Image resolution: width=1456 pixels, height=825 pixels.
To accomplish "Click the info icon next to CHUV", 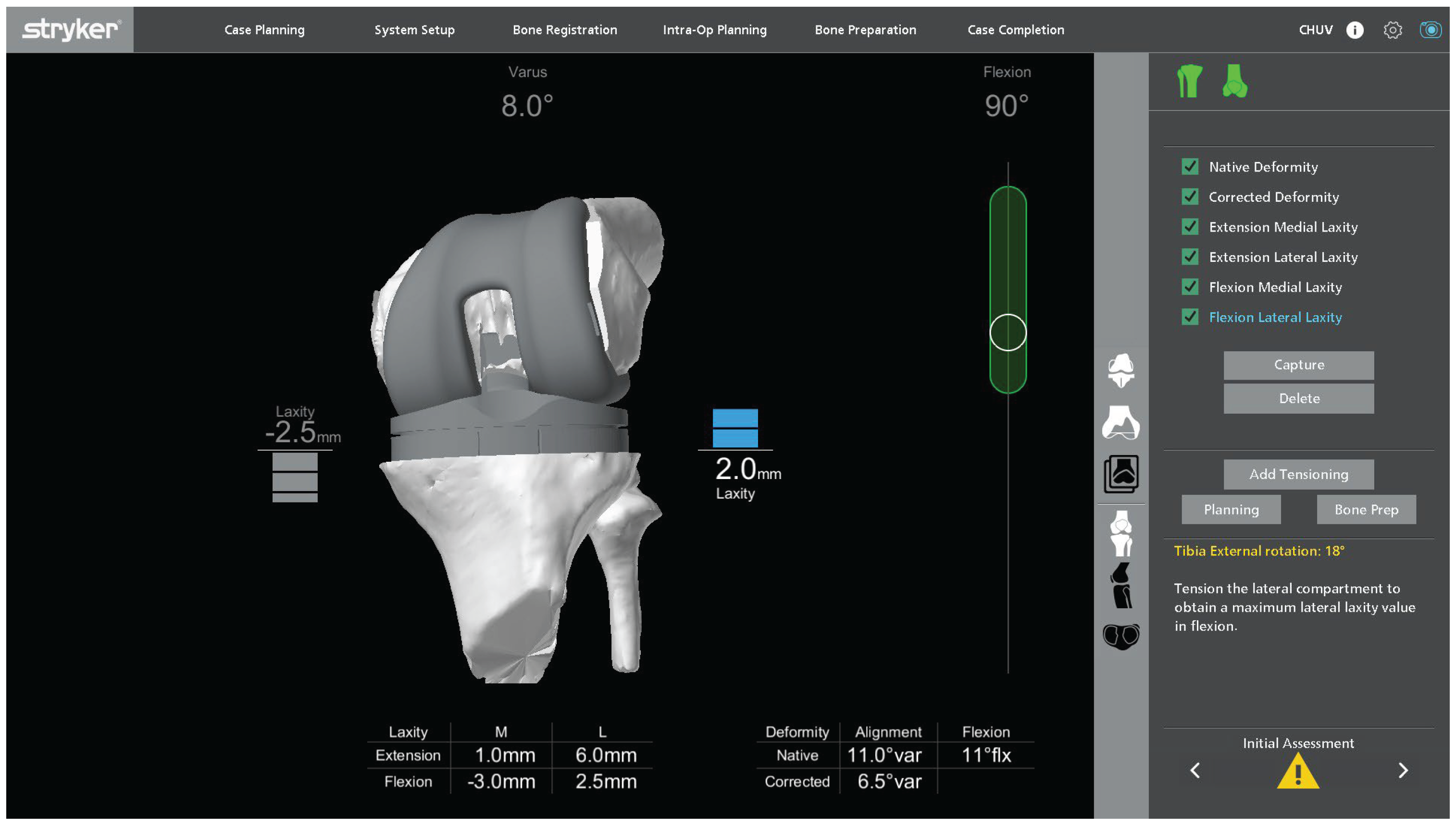I will point(1354,30).
